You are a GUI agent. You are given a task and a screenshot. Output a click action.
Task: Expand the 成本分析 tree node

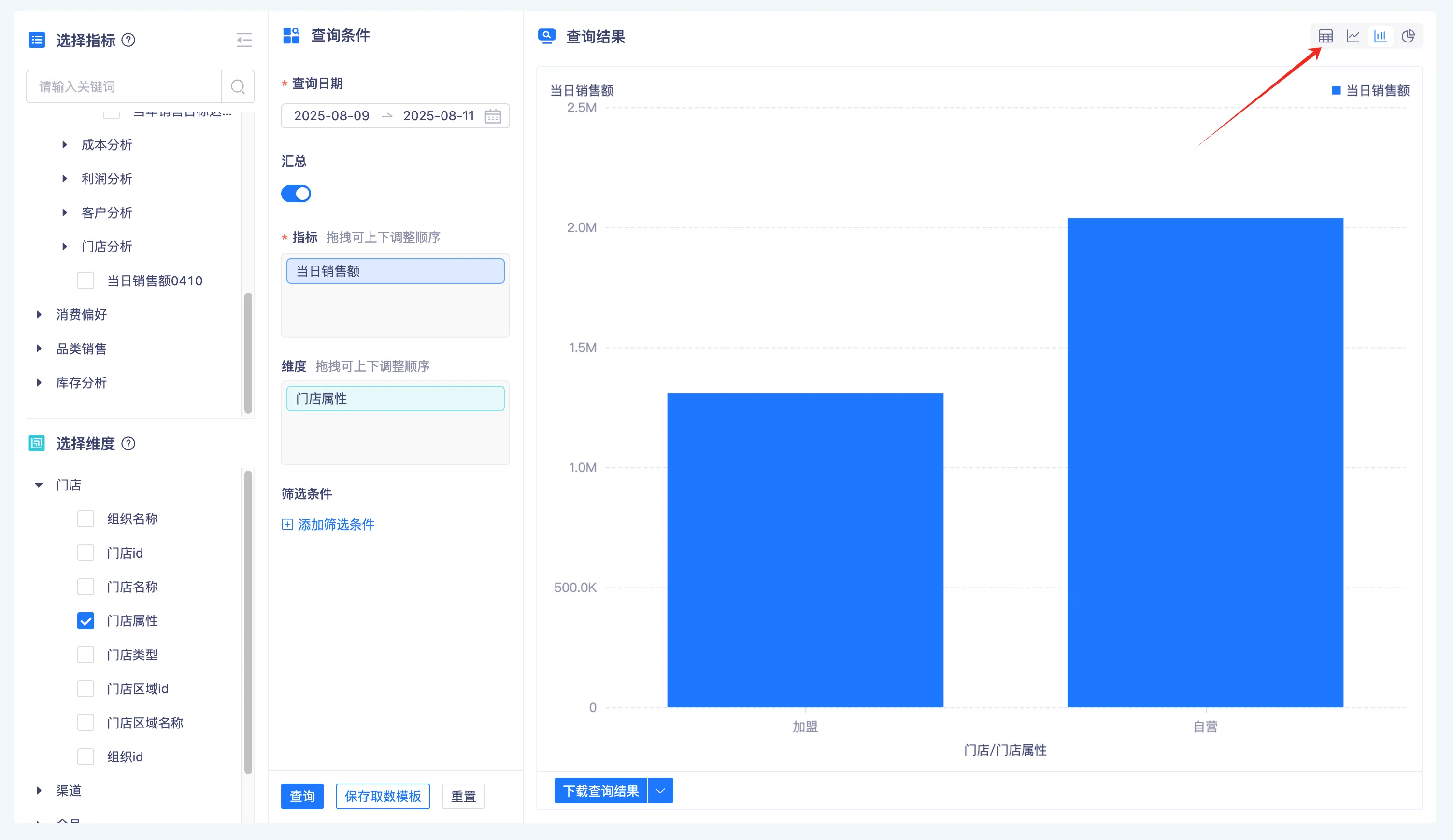point(65,145)
